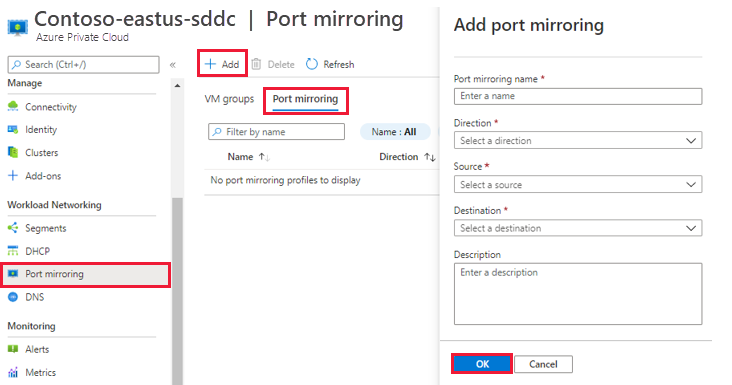Sort by Direction column arrows
The image size is (732, 385).
(x=430, y=157)
